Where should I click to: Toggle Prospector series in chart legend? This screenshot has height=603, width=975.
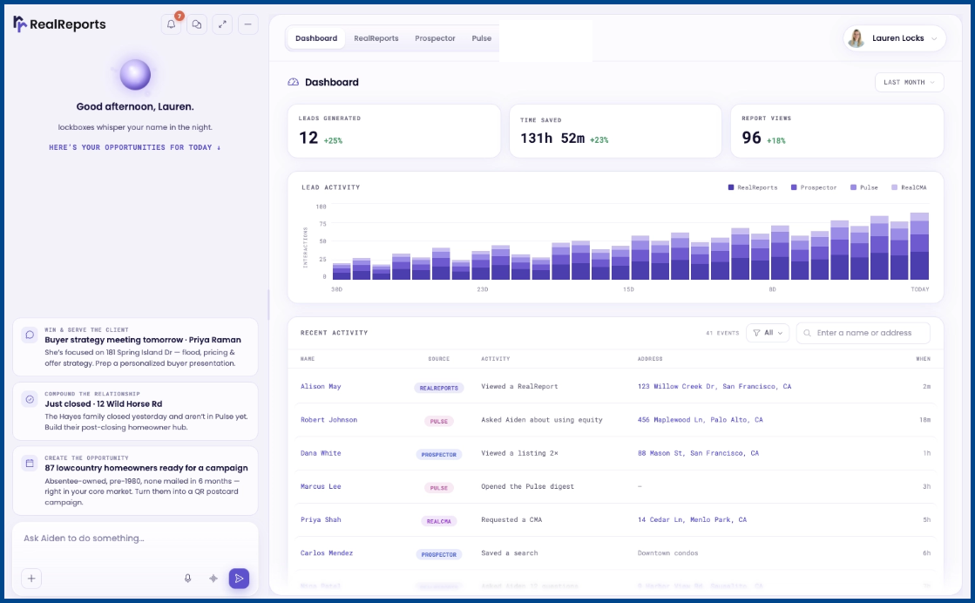click(814, 187)
